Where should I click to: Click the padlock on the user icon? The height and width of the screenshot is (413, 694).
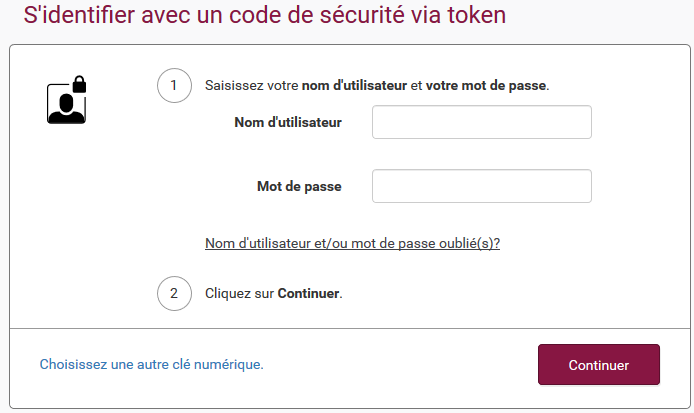(79, 85)
